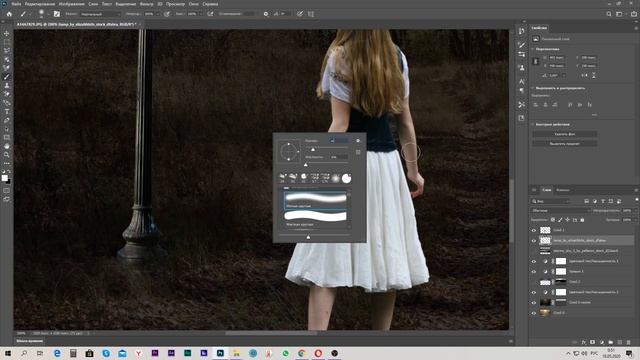640x360 pixels.
Task: Click the foreground color swatch
Action: click(x=4, y=178)
